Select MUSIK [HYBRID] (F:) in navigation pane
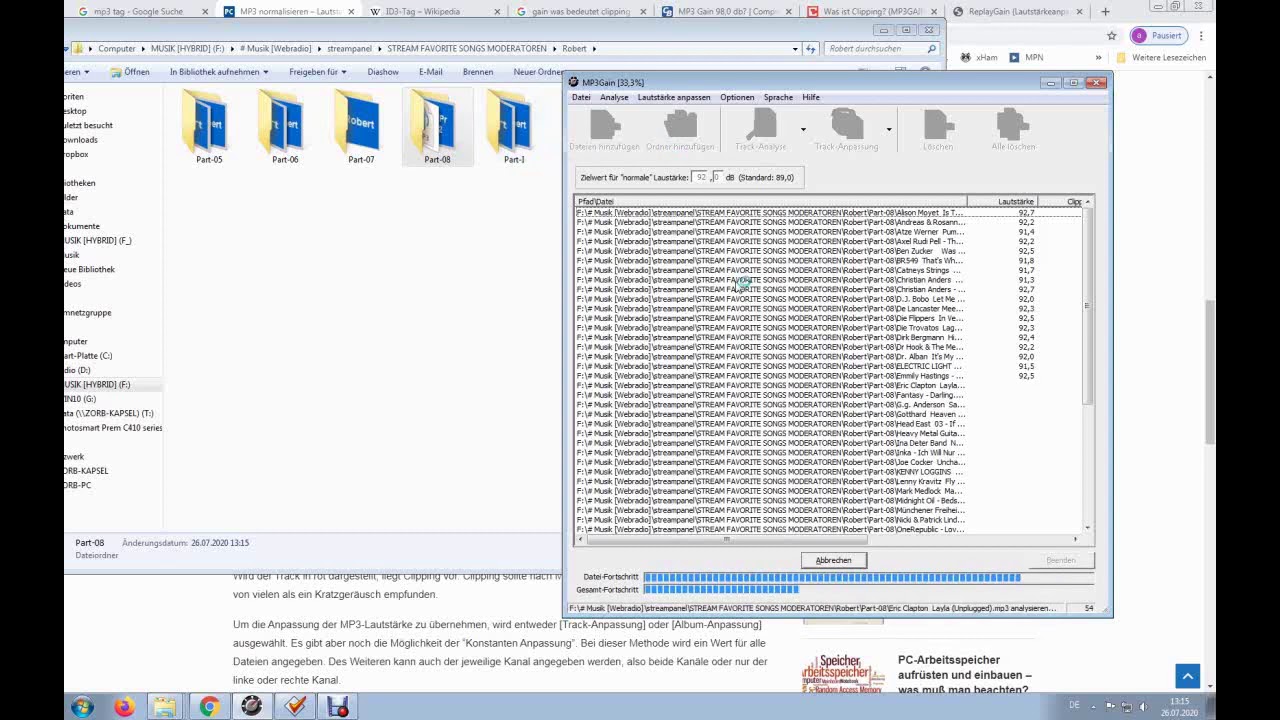Viewport: 1280px width, 720px height. (x=97, y=384)
